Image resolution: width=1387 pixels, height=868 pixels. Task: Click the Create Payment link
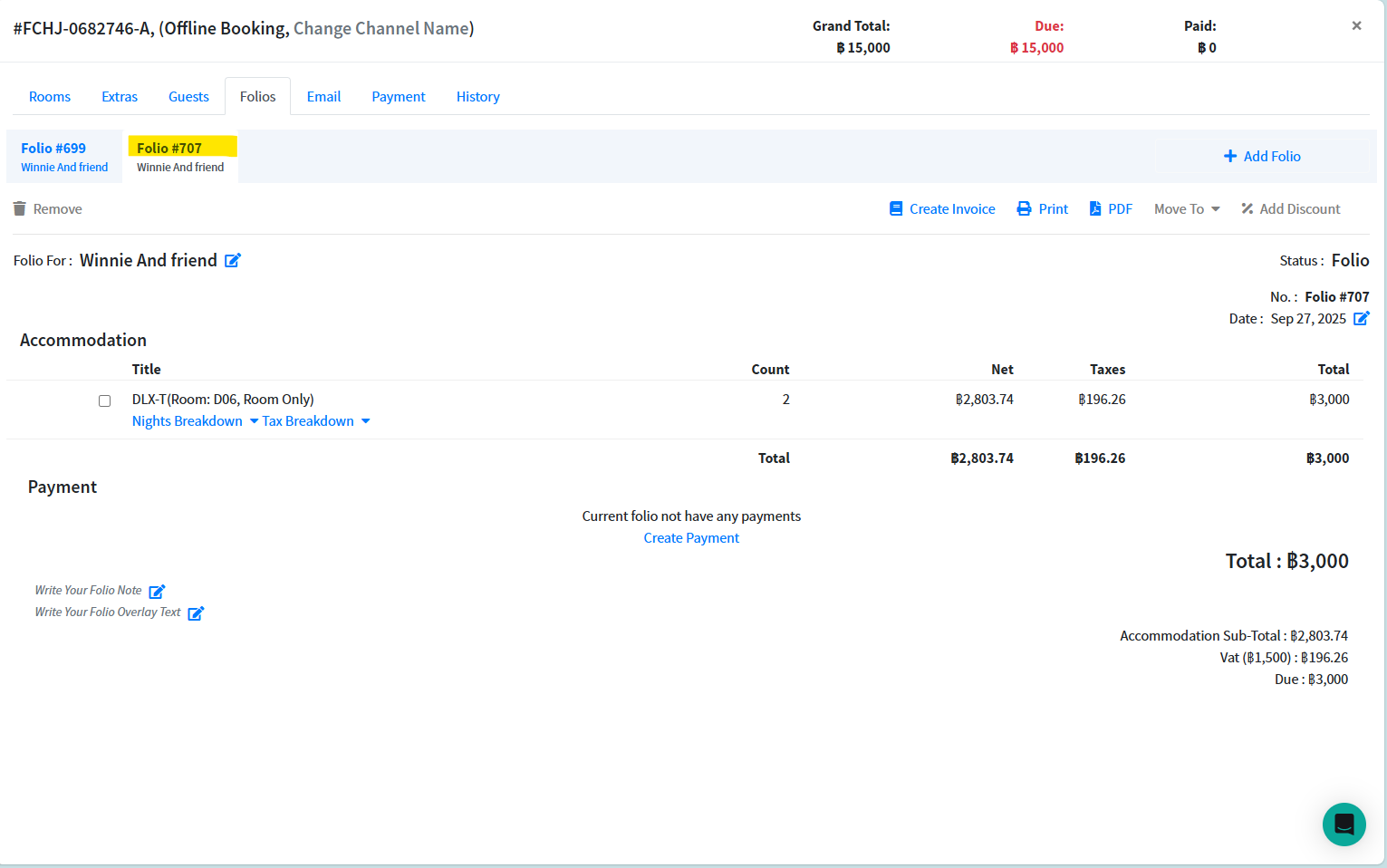pos(691,538)
